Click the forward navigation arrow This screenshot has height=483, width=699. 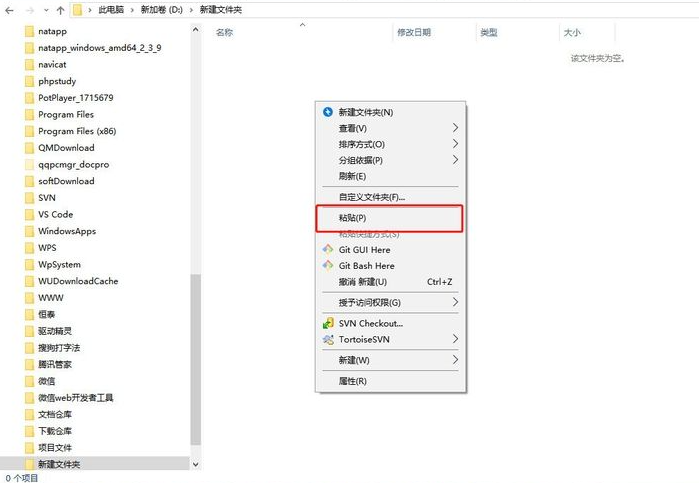30,10
